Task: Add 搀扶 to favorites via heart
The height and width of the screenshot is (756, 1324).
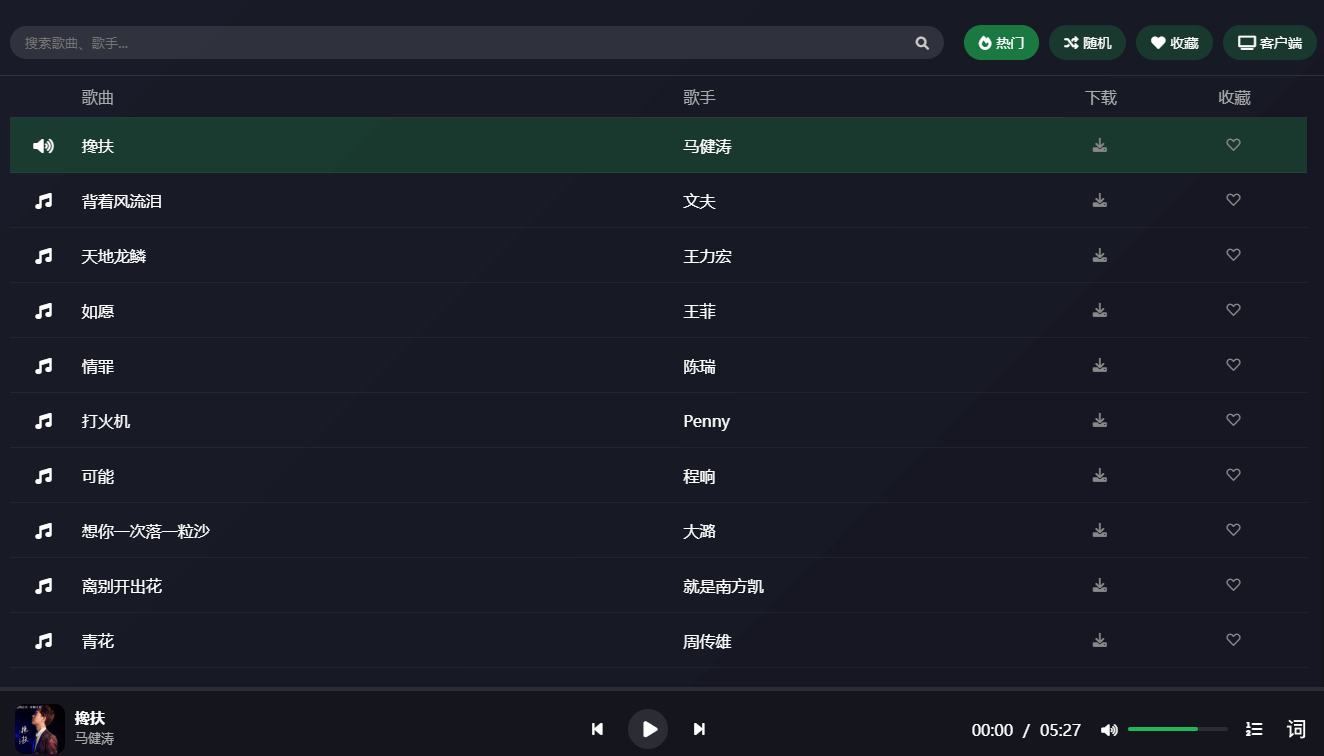Action: click(x=1233, y=145)
